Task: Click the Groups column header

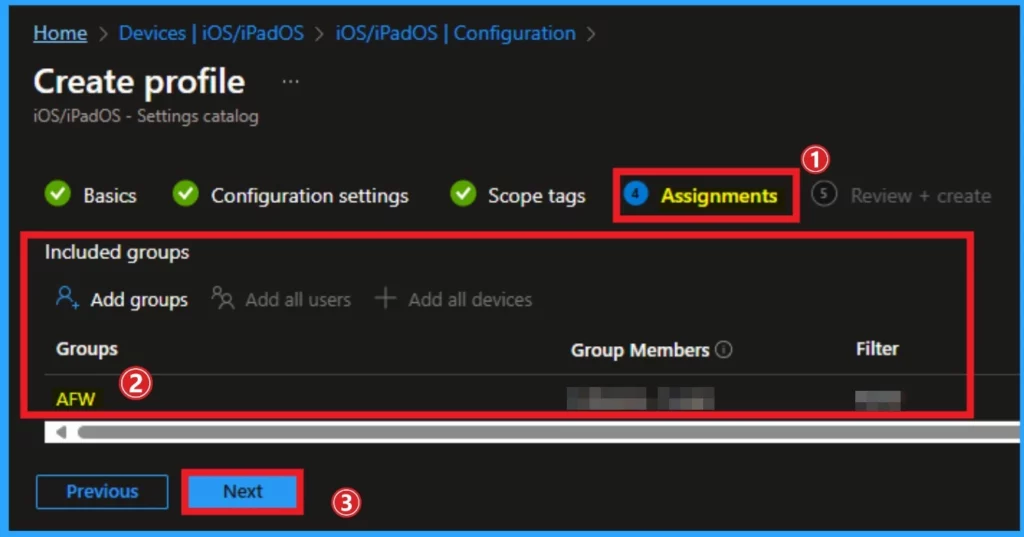Action: [87, 349]
